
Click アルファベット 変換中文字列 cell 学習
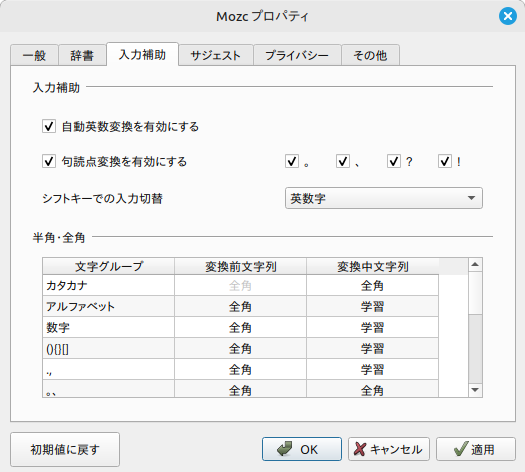pos(372,307)
